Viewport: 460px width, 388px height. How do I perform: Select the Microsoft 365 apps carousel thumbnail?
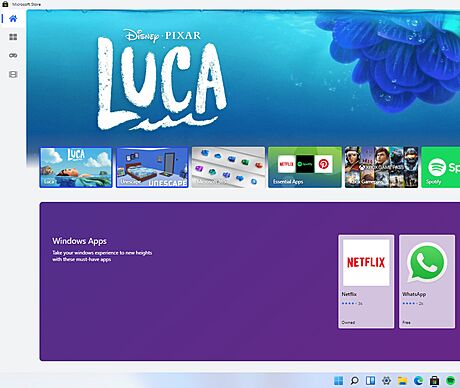pyautogui.click(x=228, y=167)
